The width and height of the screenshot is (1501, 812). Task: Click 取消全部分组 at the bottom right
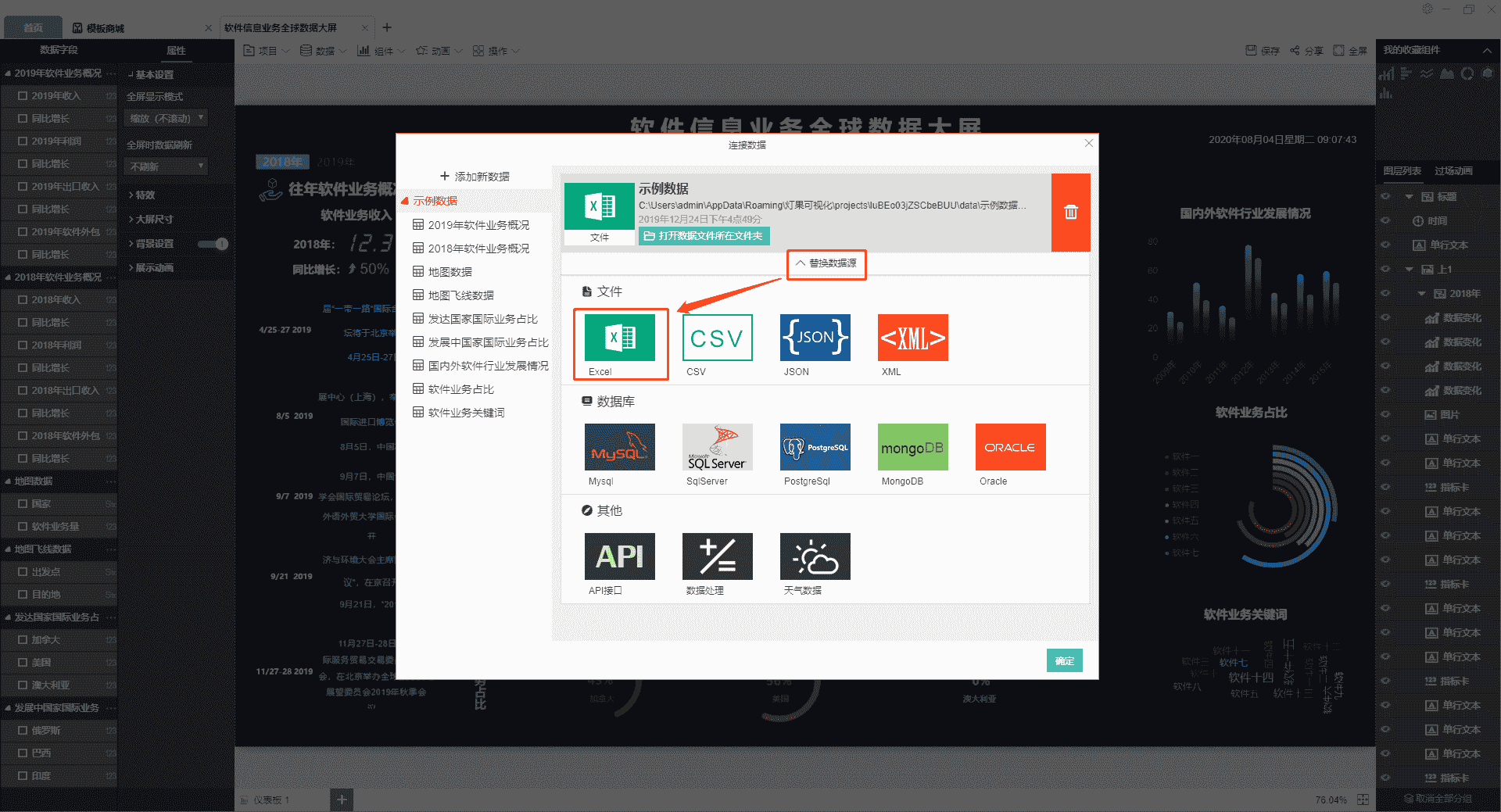1438,799
